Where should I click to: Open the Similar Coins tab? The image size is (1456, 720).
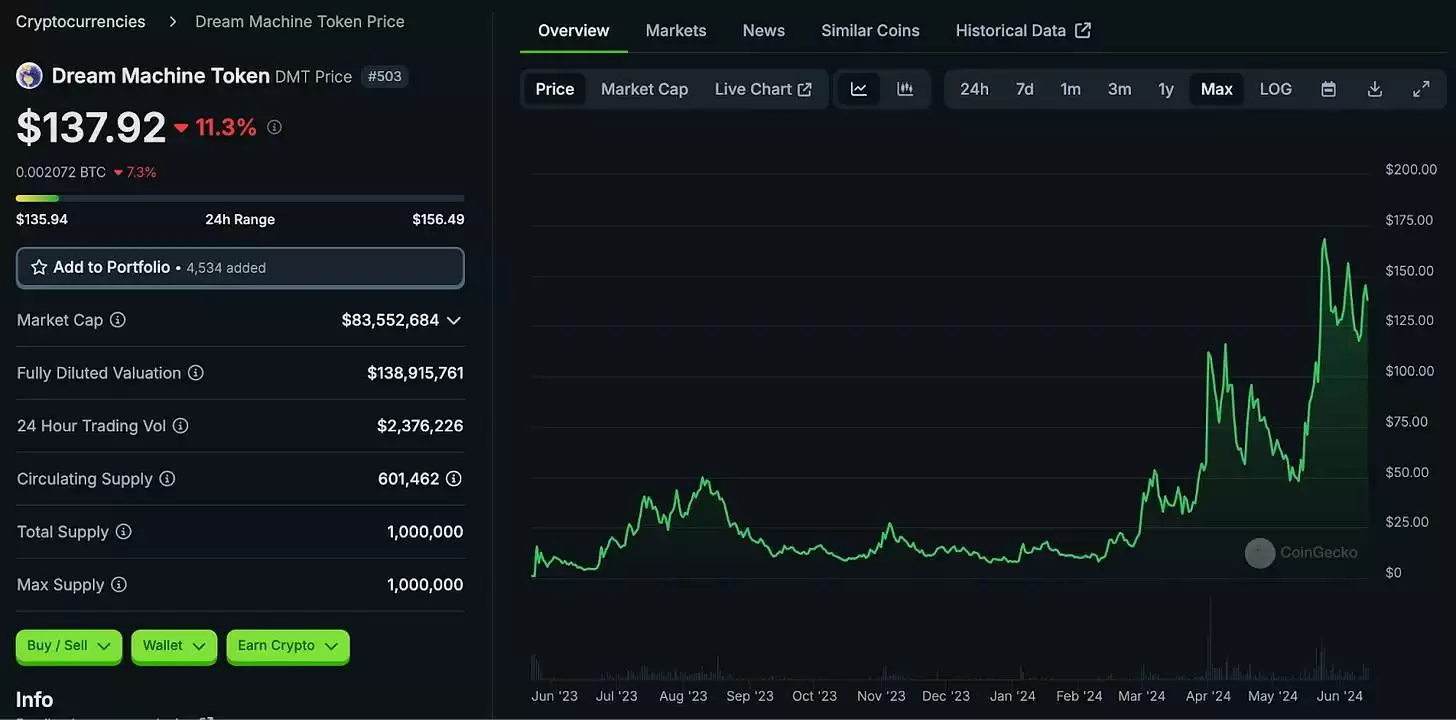[x=870, y=30]
